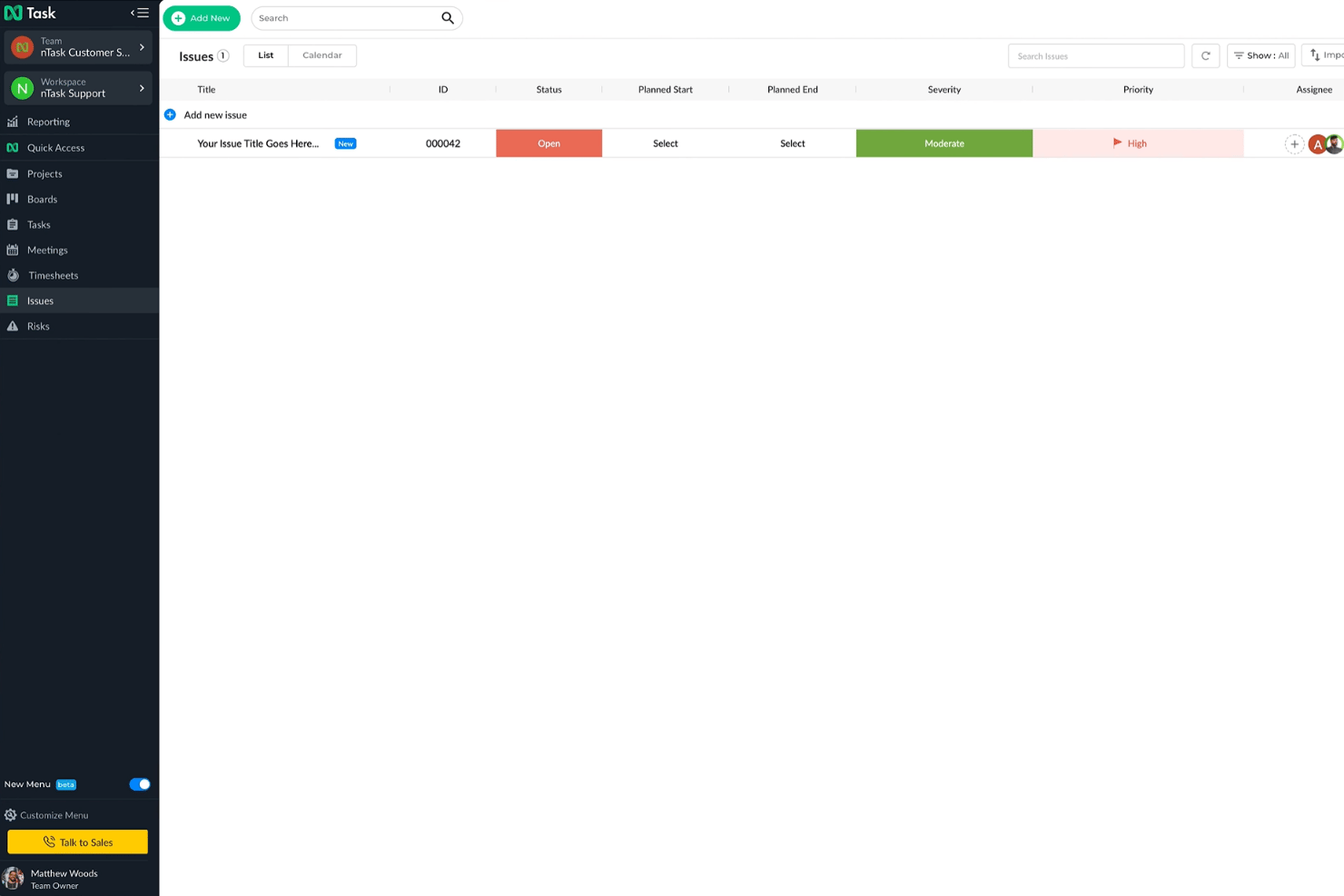
Task: Click Add new issue row
Action: click(752, 114)
